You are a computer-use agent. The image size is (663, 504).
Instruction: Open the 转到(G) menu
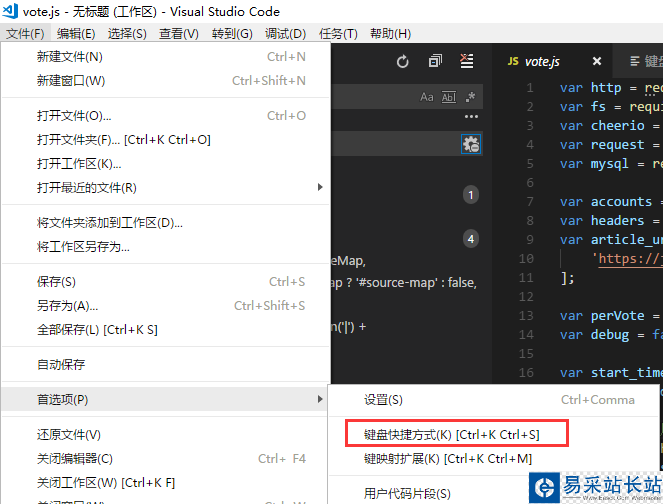232,33
